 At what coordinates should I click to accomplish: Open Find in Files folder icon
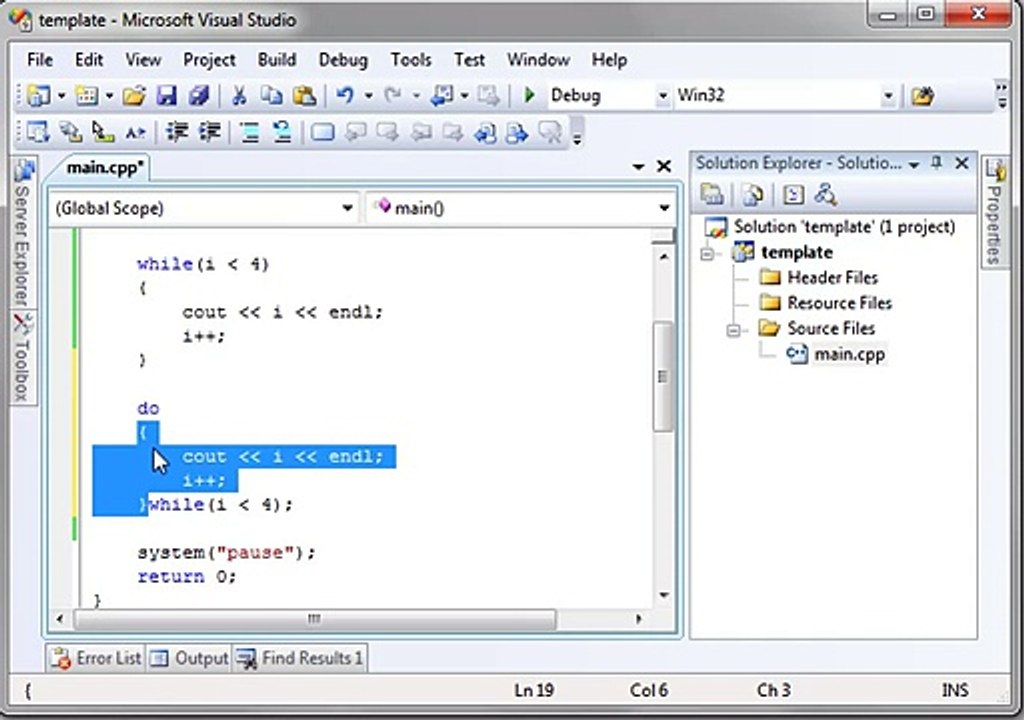[923, 97]
